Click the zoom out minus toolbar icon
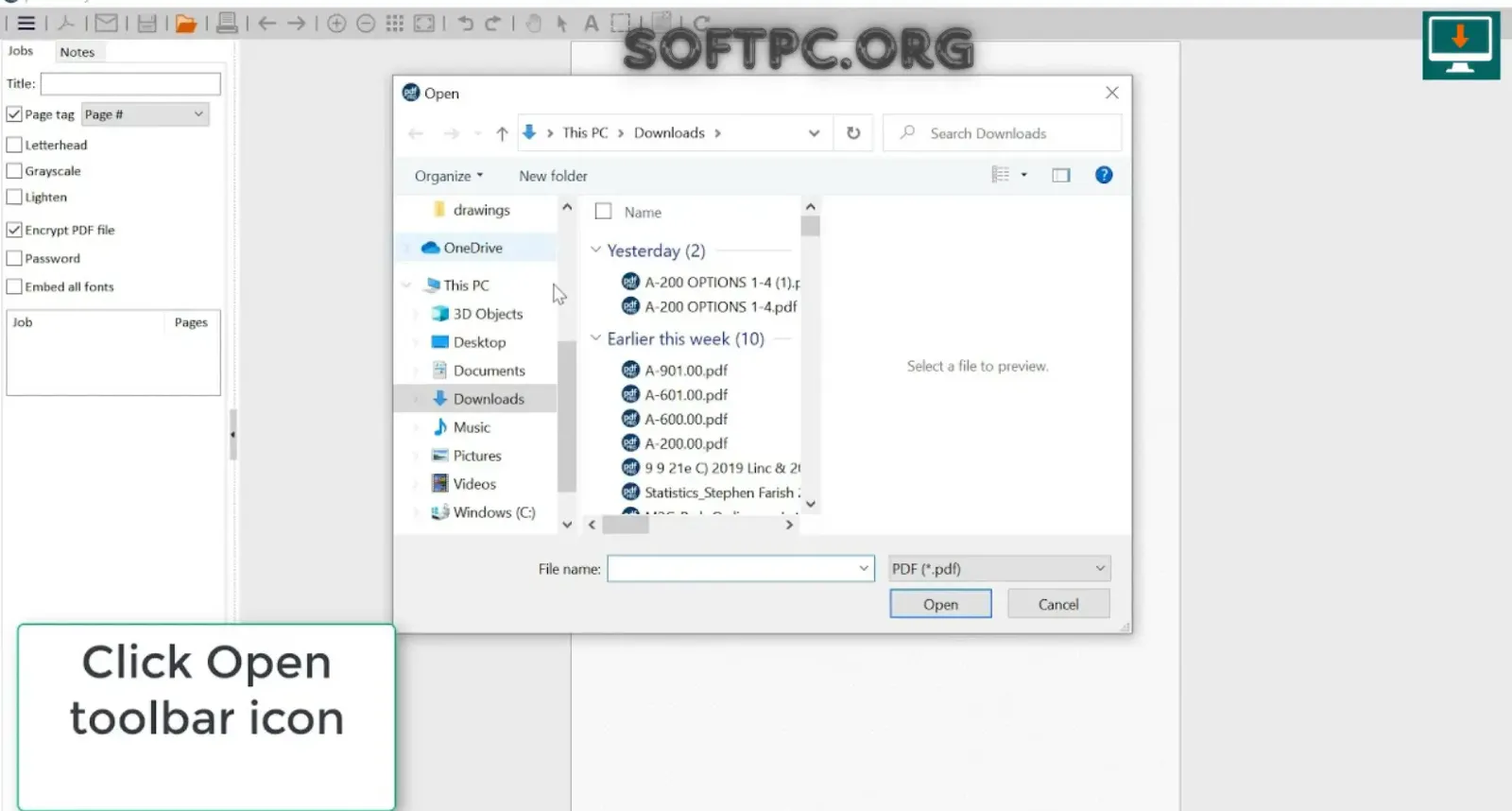The width and height of the screenshot is (1512, 811). point(366,24)
